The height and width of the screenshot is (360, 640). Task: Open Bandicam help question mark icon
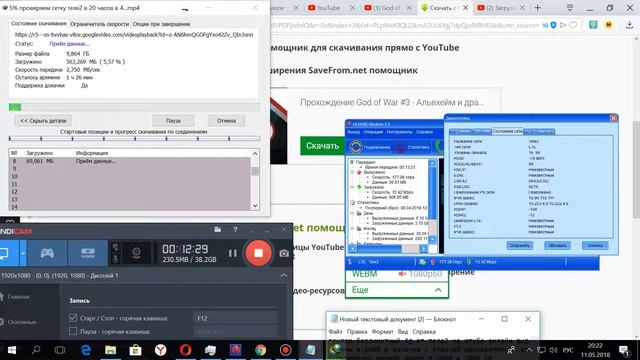[x=235, y=230]
